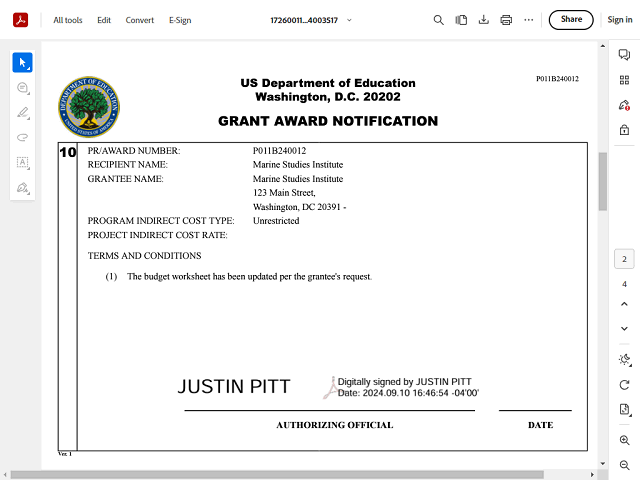Click the search magnifier icon
The width and height of the screenshot is (640, 480).
click(438, 20)
